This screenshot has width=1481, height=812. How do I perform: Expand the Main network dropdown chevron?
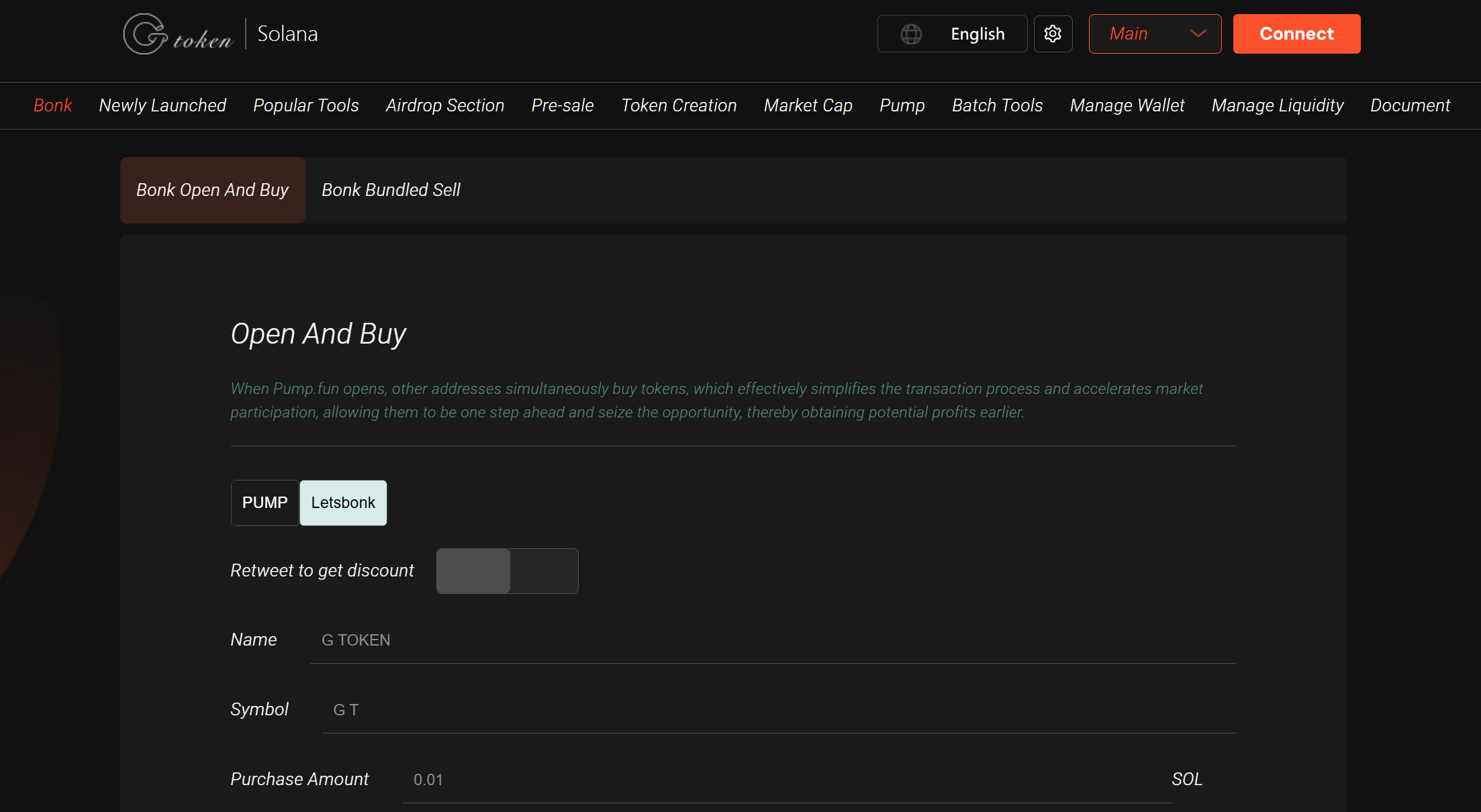point(1197,34)
